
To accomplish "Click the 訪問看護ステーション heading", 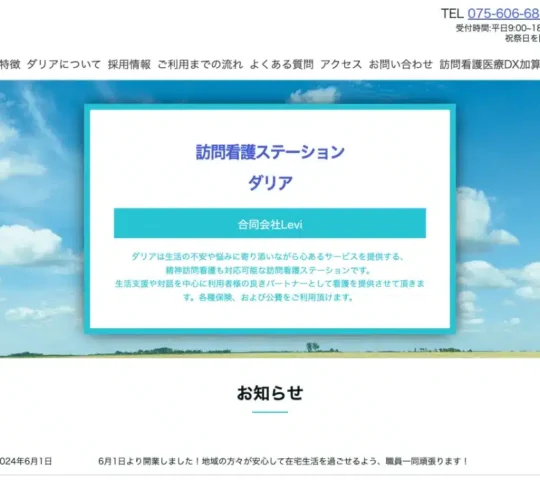I will tap(270, 152).
